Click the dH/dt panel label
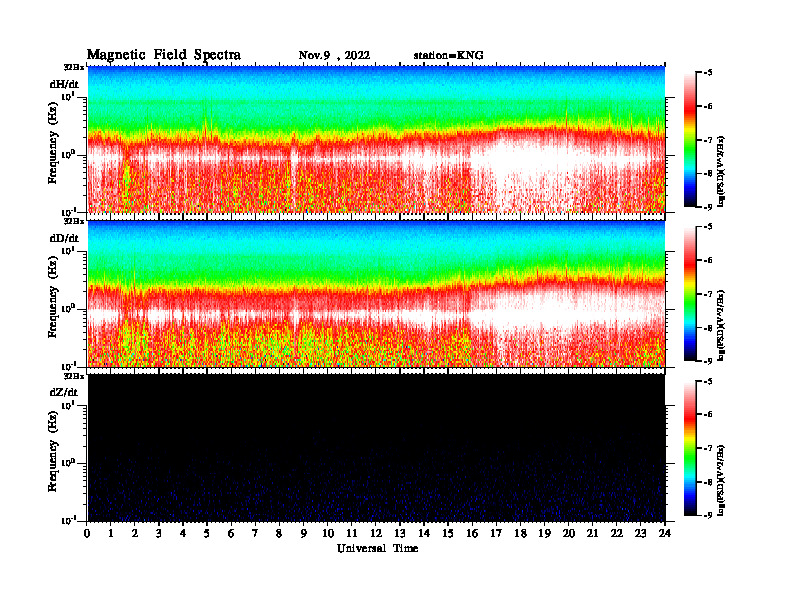The image size is (792, 612). point(64,84)
